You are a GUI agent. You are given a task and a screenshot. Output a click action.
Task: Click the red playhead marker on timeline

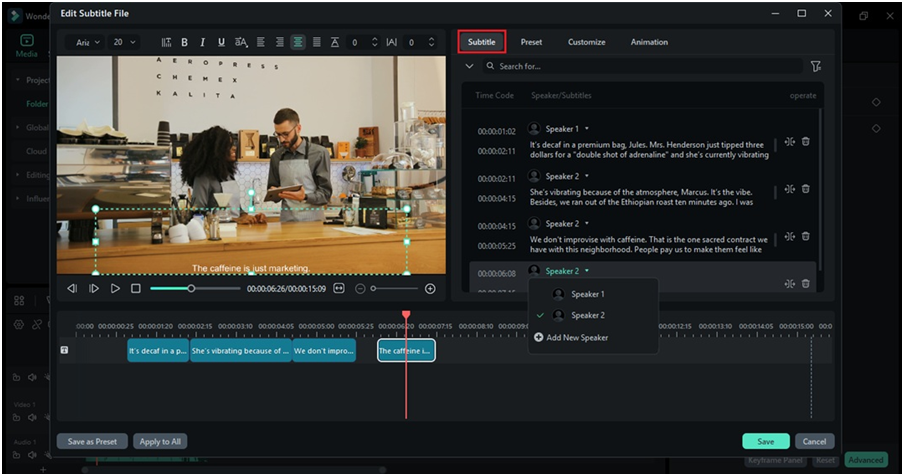coord(406,315)
